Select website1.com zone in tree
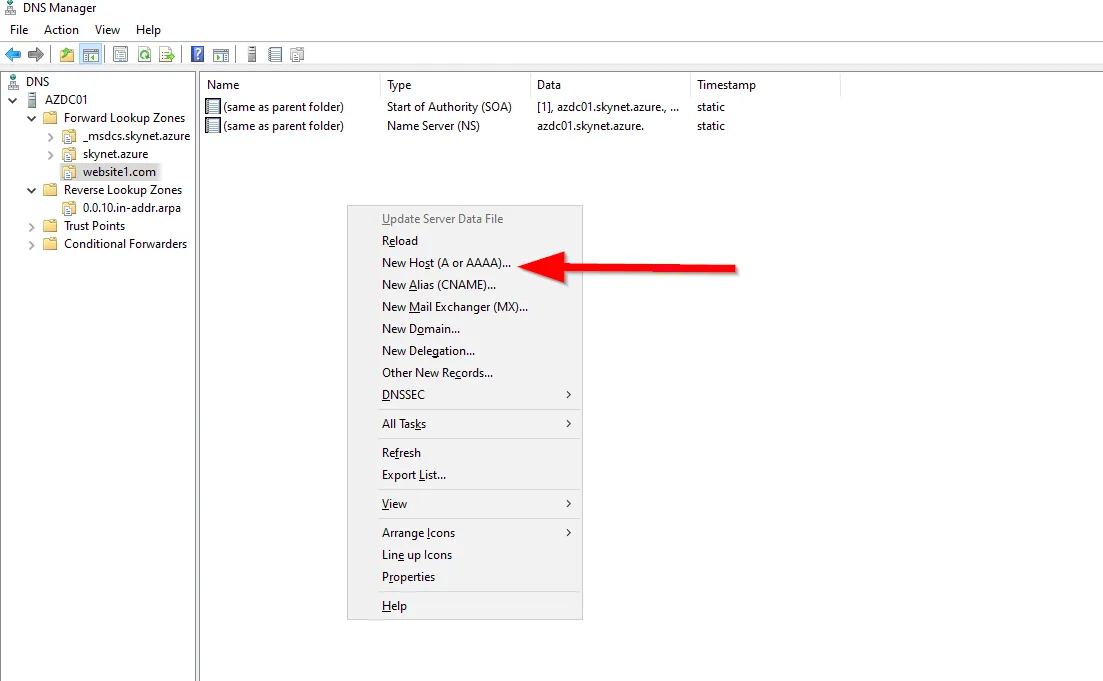This screenshot has height=681, width=1103. point(119,172)
